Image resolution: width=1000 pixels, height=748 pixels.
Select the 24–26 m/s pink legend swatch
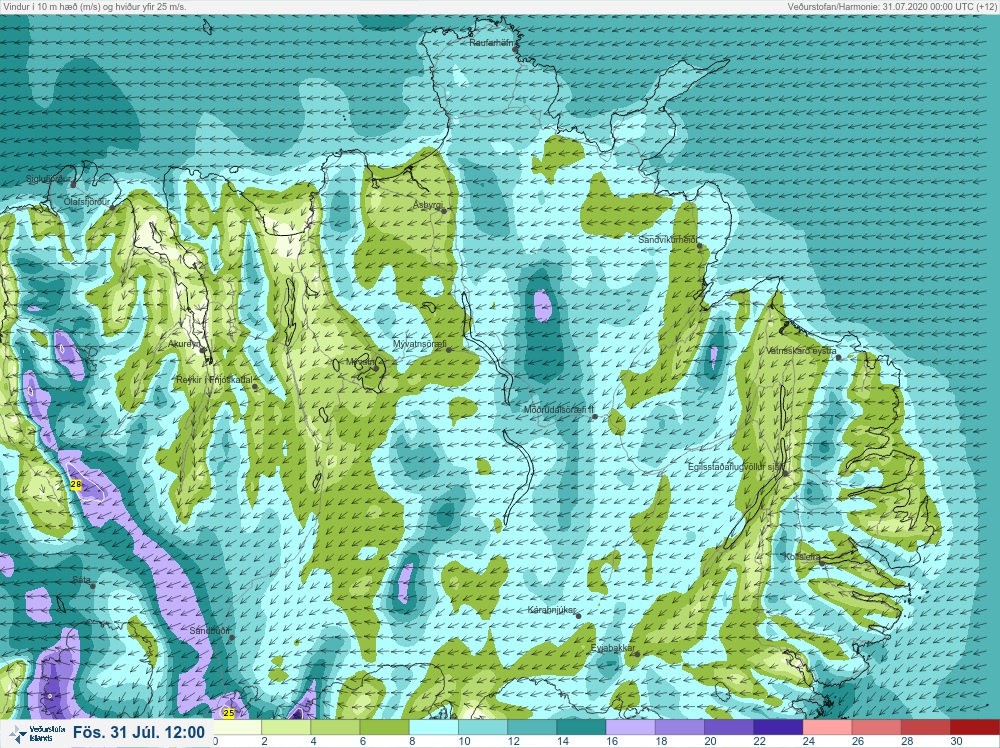click(x=826, y=727)
